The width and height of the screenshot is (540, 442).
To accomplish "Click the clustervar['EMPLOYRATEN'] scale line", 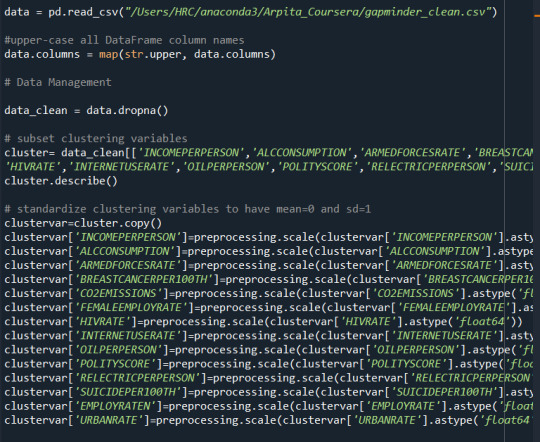I will [269, 407].
